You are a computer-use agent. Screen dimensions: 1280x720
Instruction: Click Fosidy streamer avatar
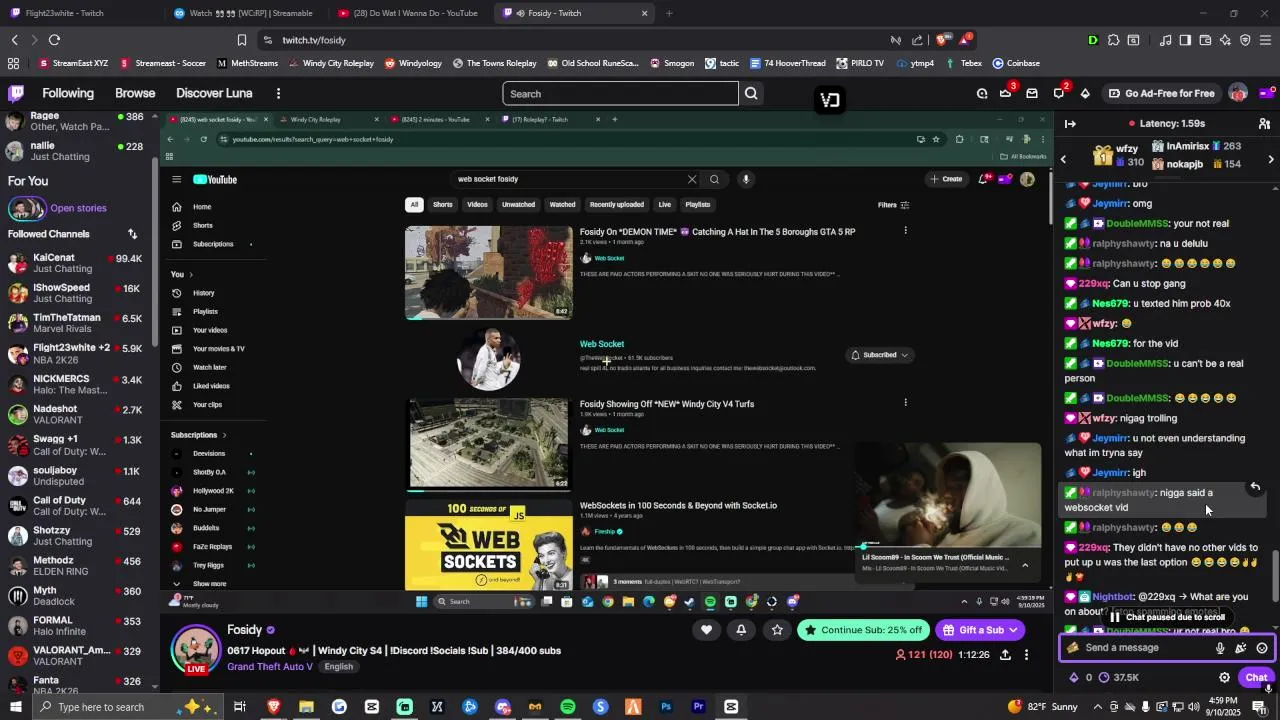196,650
